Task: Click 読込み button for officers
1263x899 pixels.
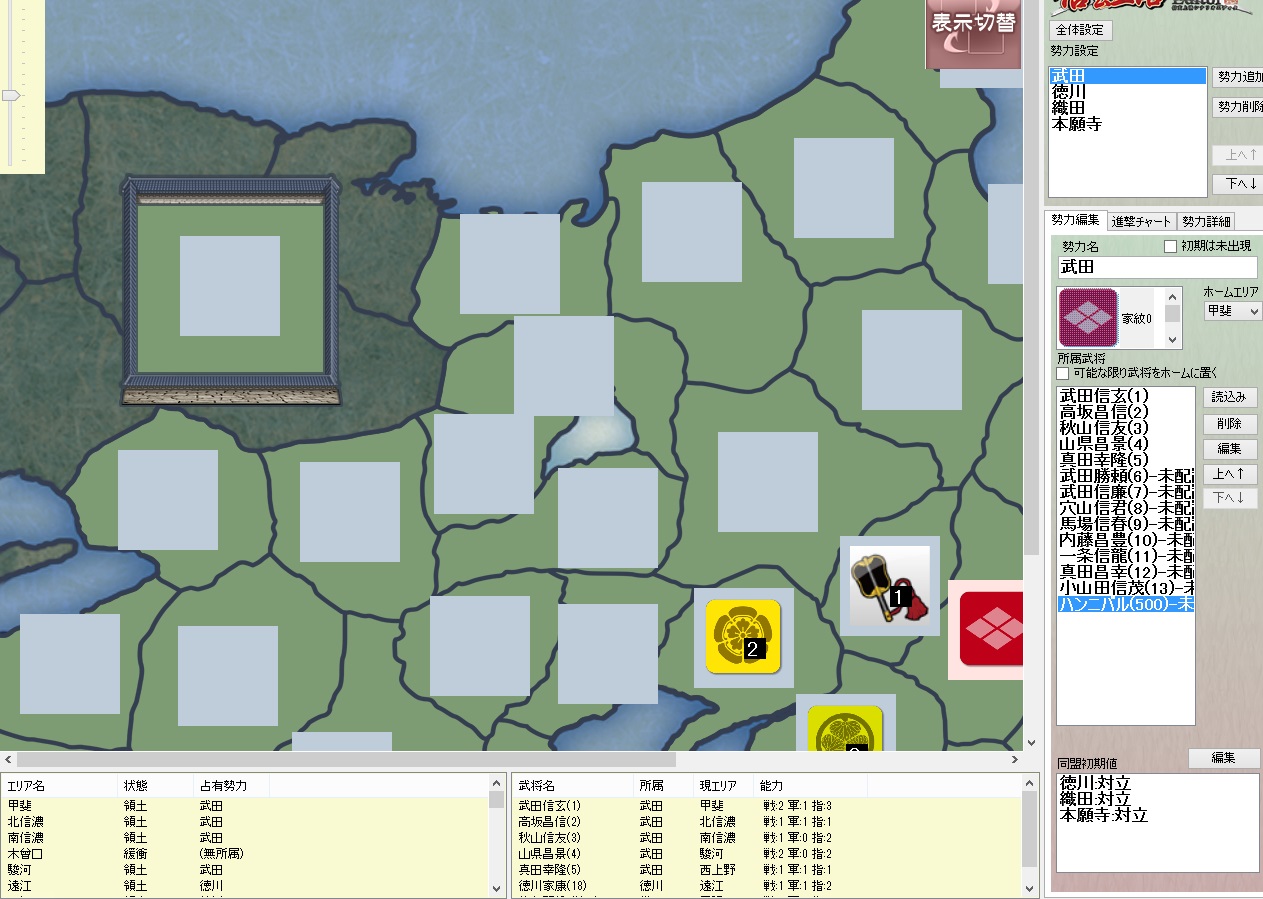Action: [x=1229, y=397]
